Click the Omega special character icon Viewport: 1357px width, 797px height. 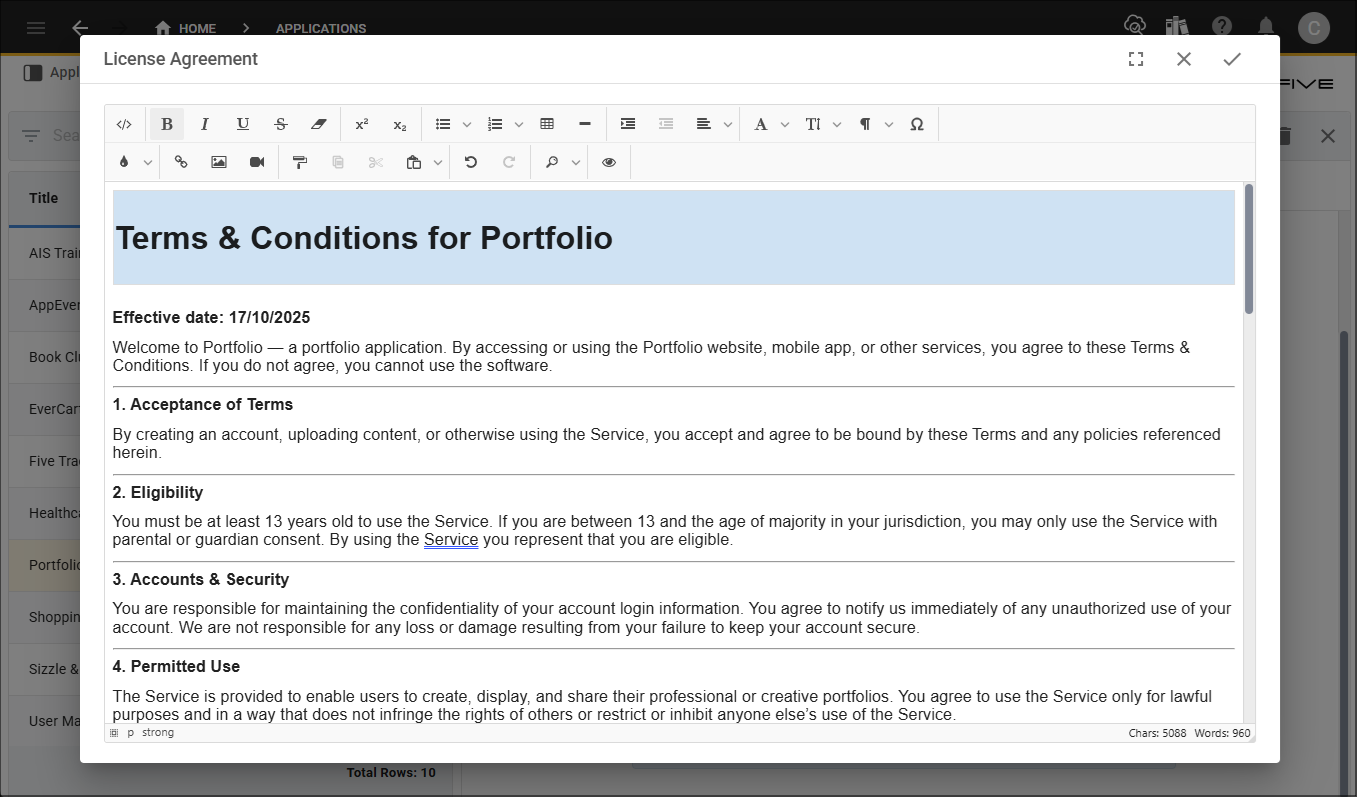point(917,124)
